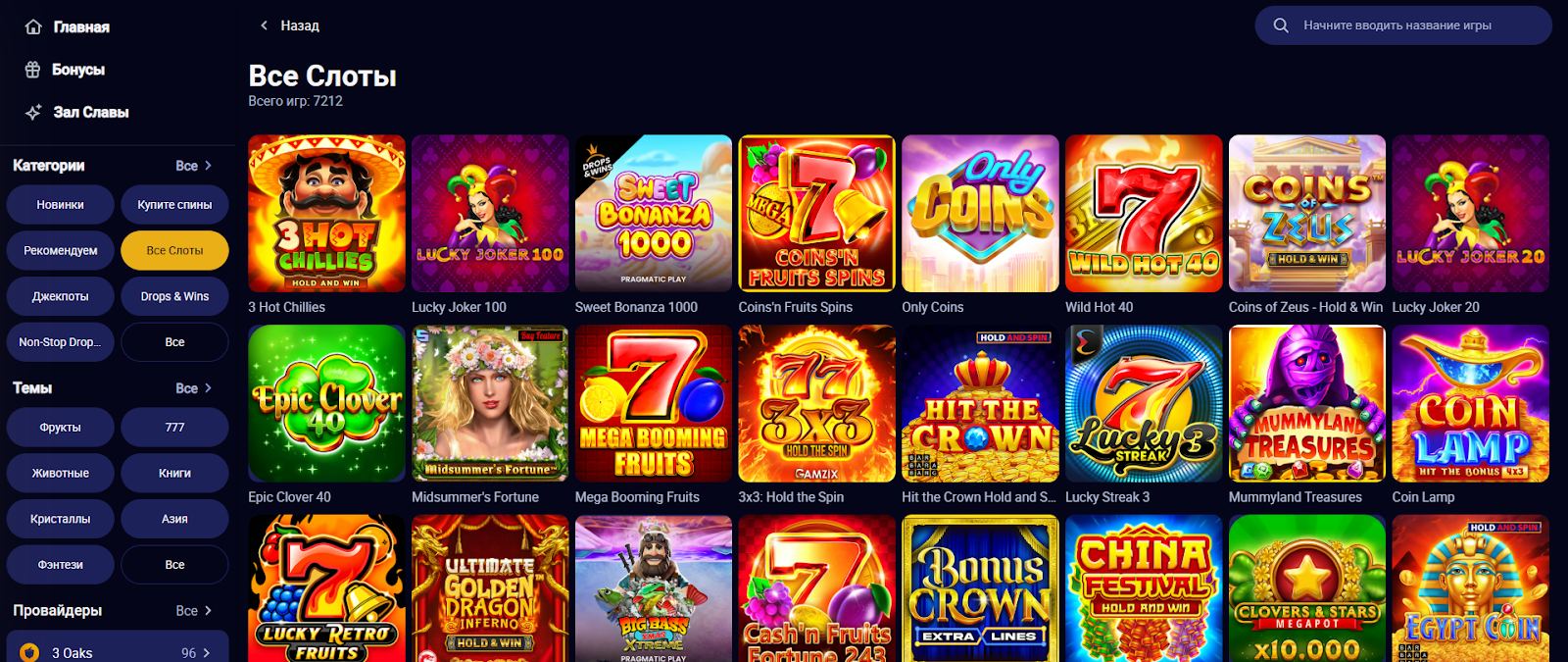The height and width of the screenshot is (662, 1568).
Task: Toggle the Drops & Wins category filter
Action: 174,296
